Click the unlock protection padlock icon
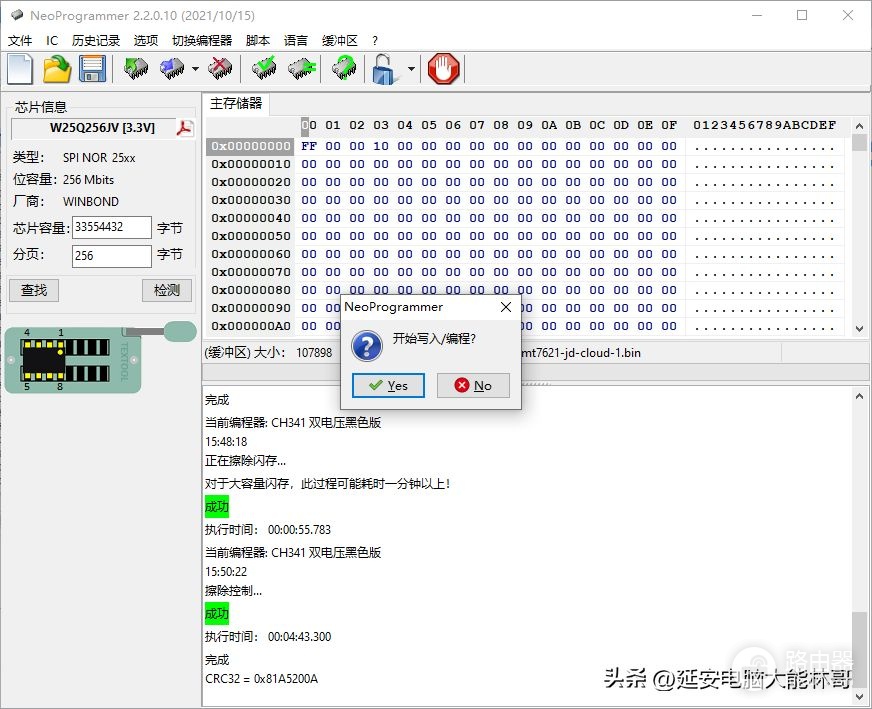This screenshot has height=709, width=872. (385, 69)
